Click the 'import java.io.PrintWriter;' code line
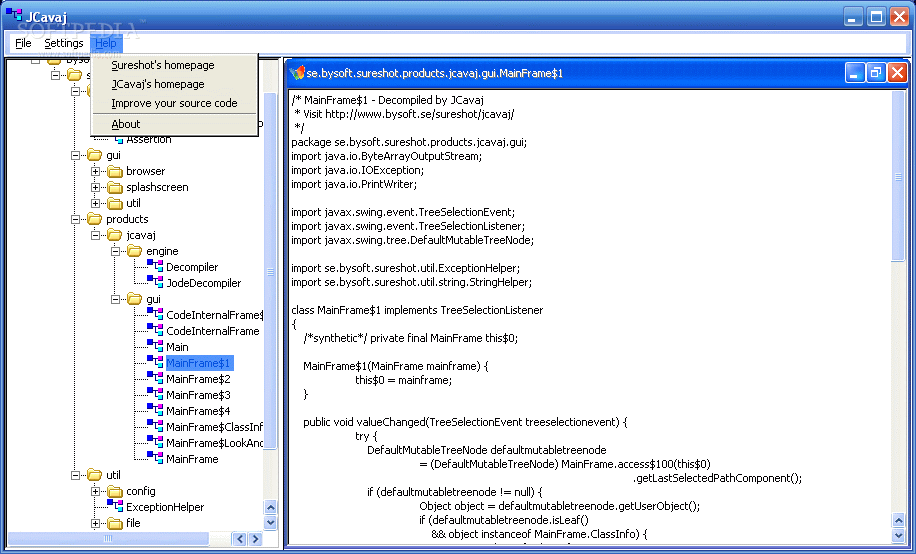The image size is (916, 554). 354,184
